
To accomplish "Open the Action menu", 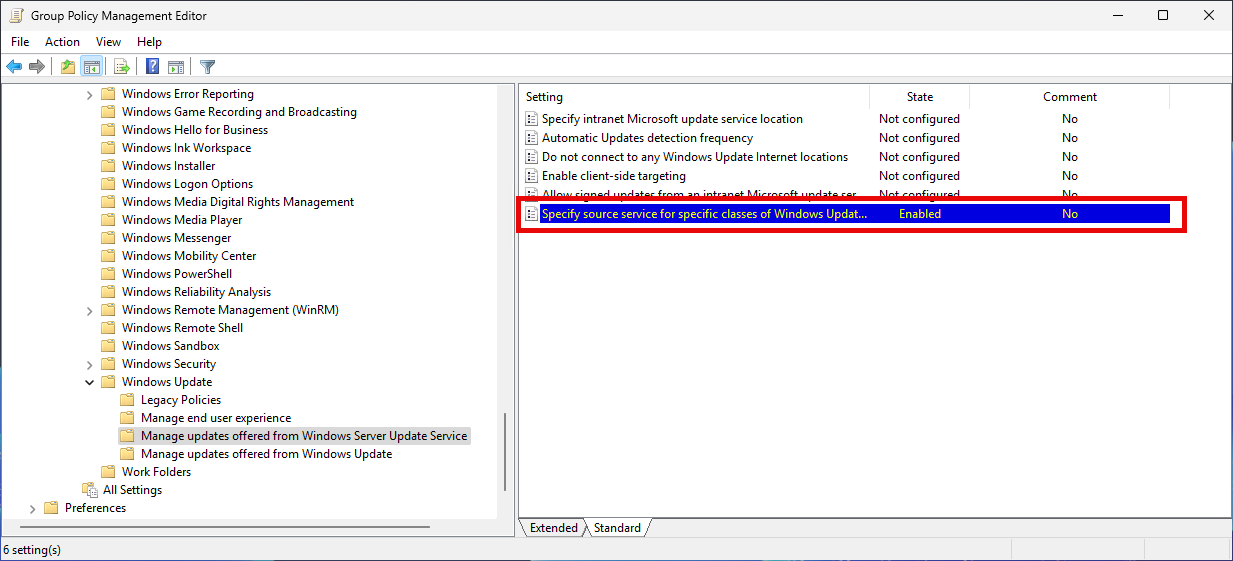I will click(62, 42).
